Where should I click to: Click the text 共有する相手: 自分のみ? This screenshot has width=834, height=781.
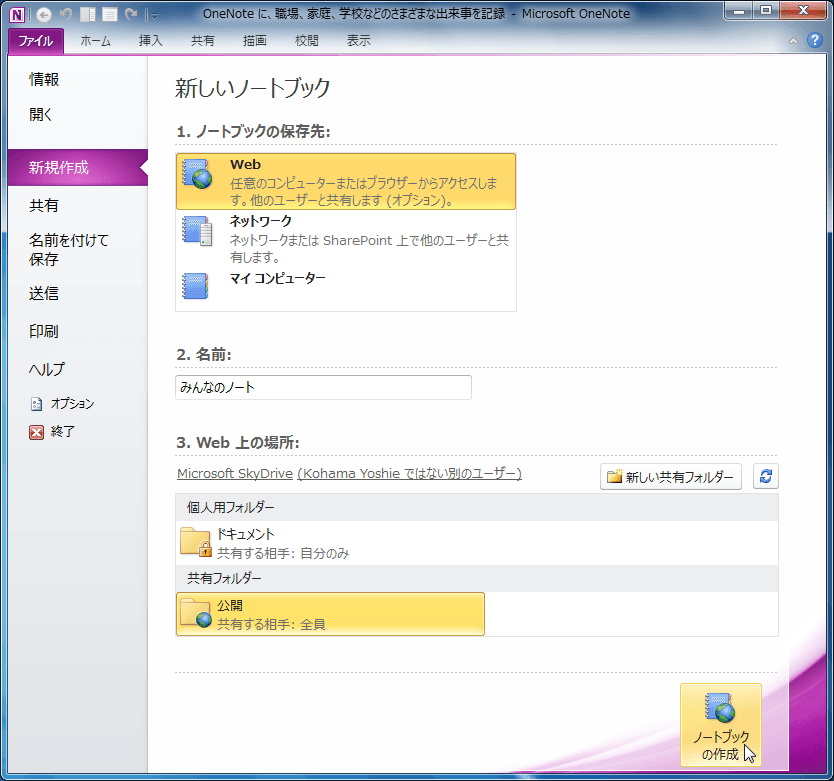[x=283, y=553]
